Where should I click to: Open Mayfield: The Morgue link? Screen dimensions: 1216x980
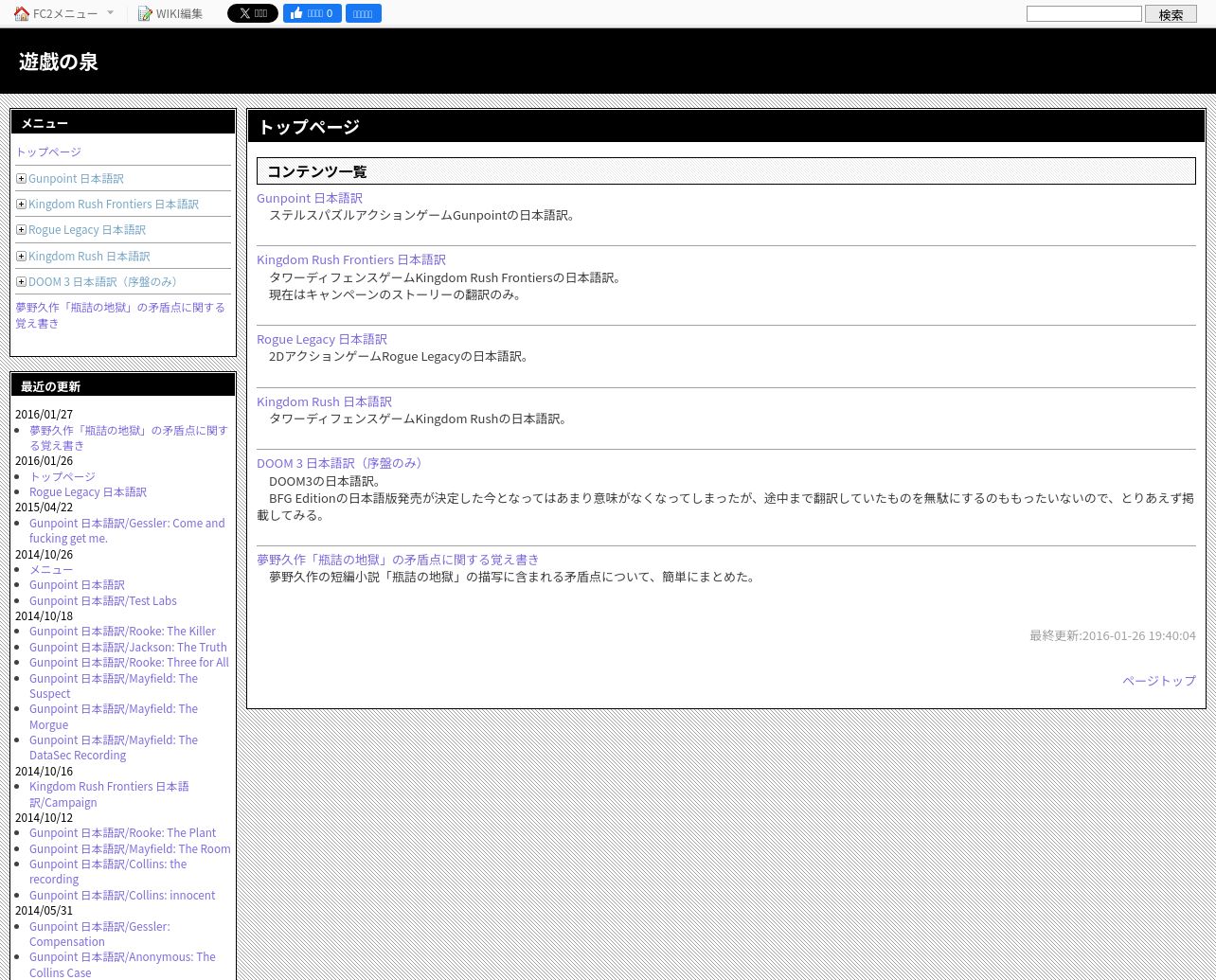114,717
